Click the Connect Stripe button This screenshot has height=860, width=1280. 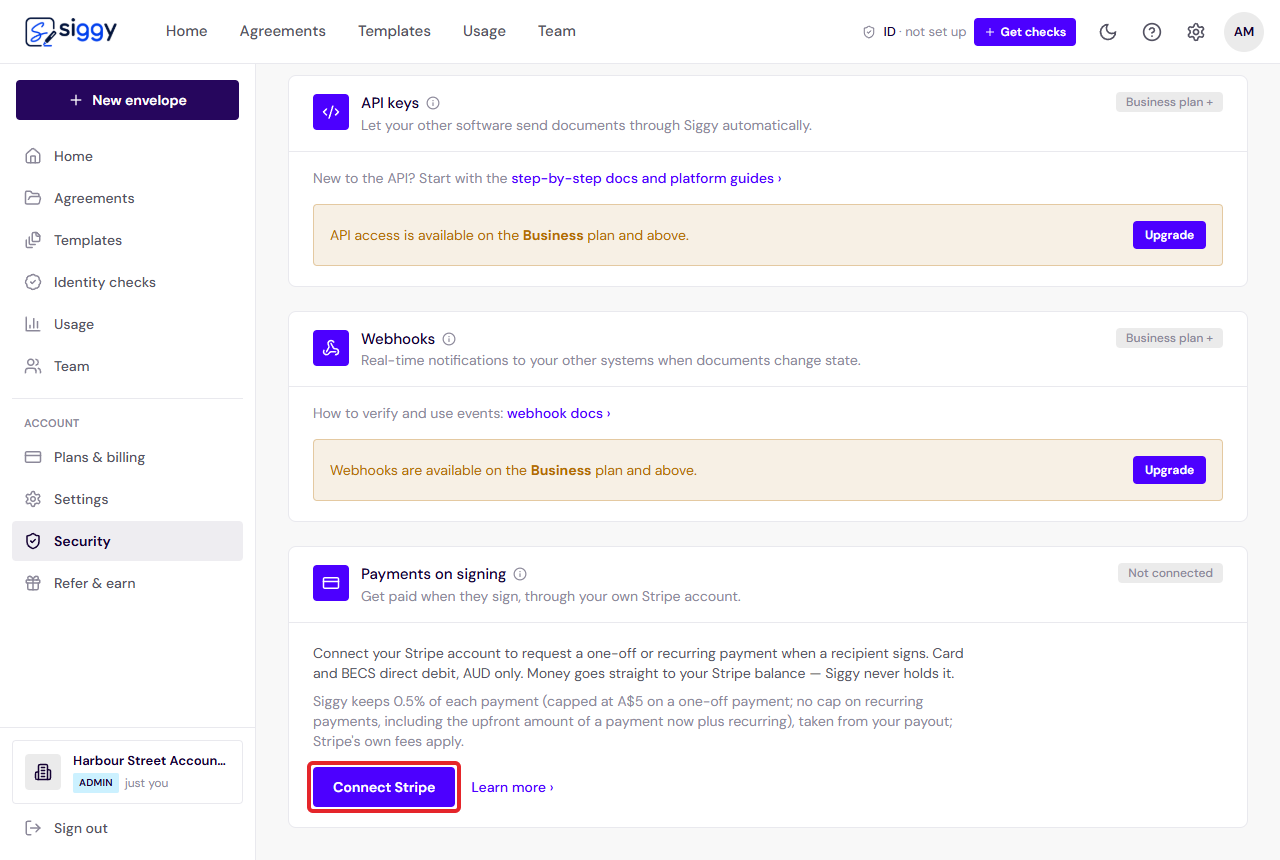[384, 787]
